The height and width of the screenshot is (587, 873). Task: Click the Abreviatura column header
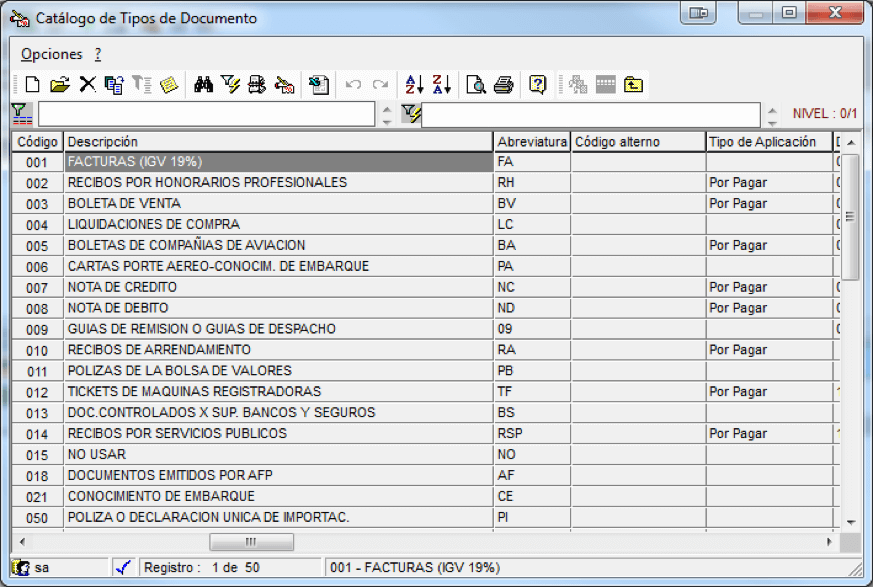click(532, 142)
